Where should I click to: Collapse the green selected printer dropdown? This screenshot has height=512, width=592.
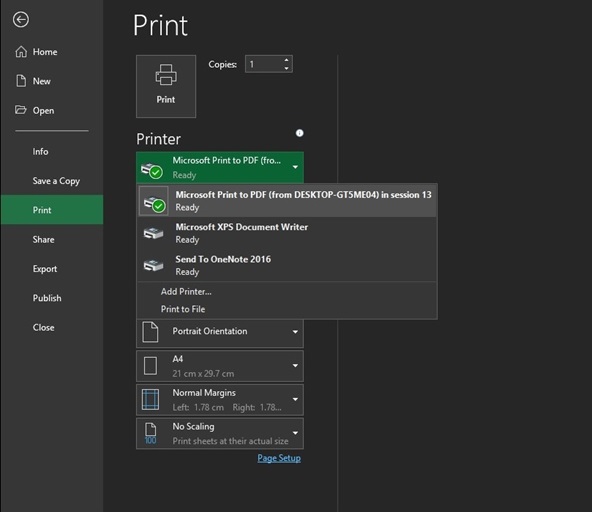tap(220, 167)
